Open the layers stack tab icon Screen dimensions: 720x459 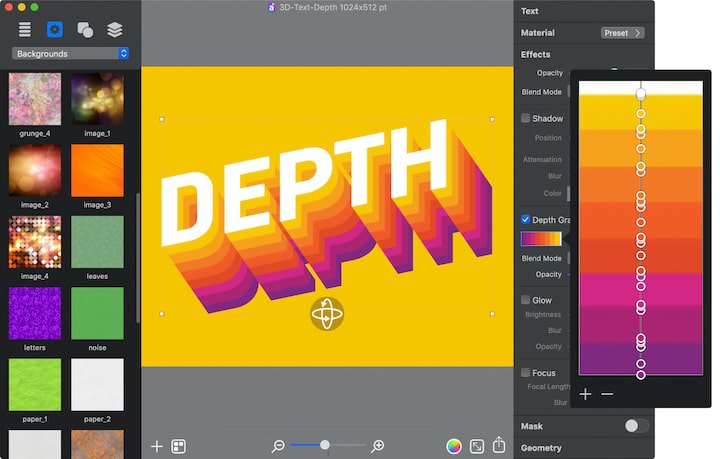click(115, 30)
